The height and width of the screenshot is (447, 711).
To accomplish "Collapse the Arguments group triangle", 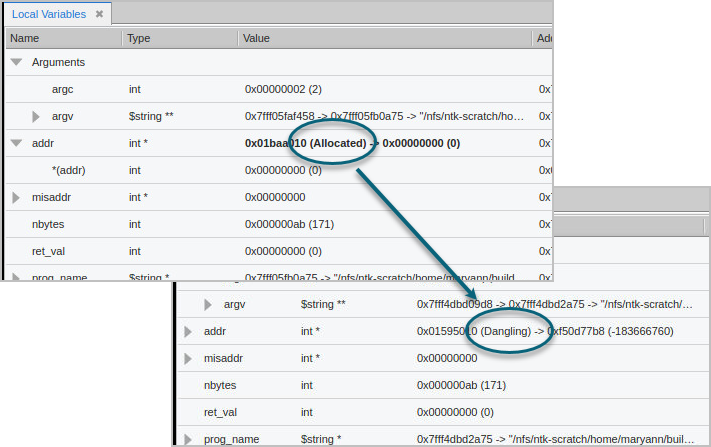I will pos(16,62).
